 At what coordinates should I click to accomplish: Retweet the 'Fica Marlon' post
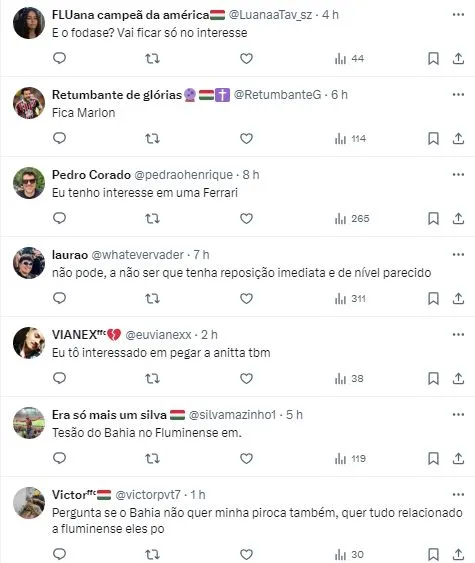tap(152, 139)
